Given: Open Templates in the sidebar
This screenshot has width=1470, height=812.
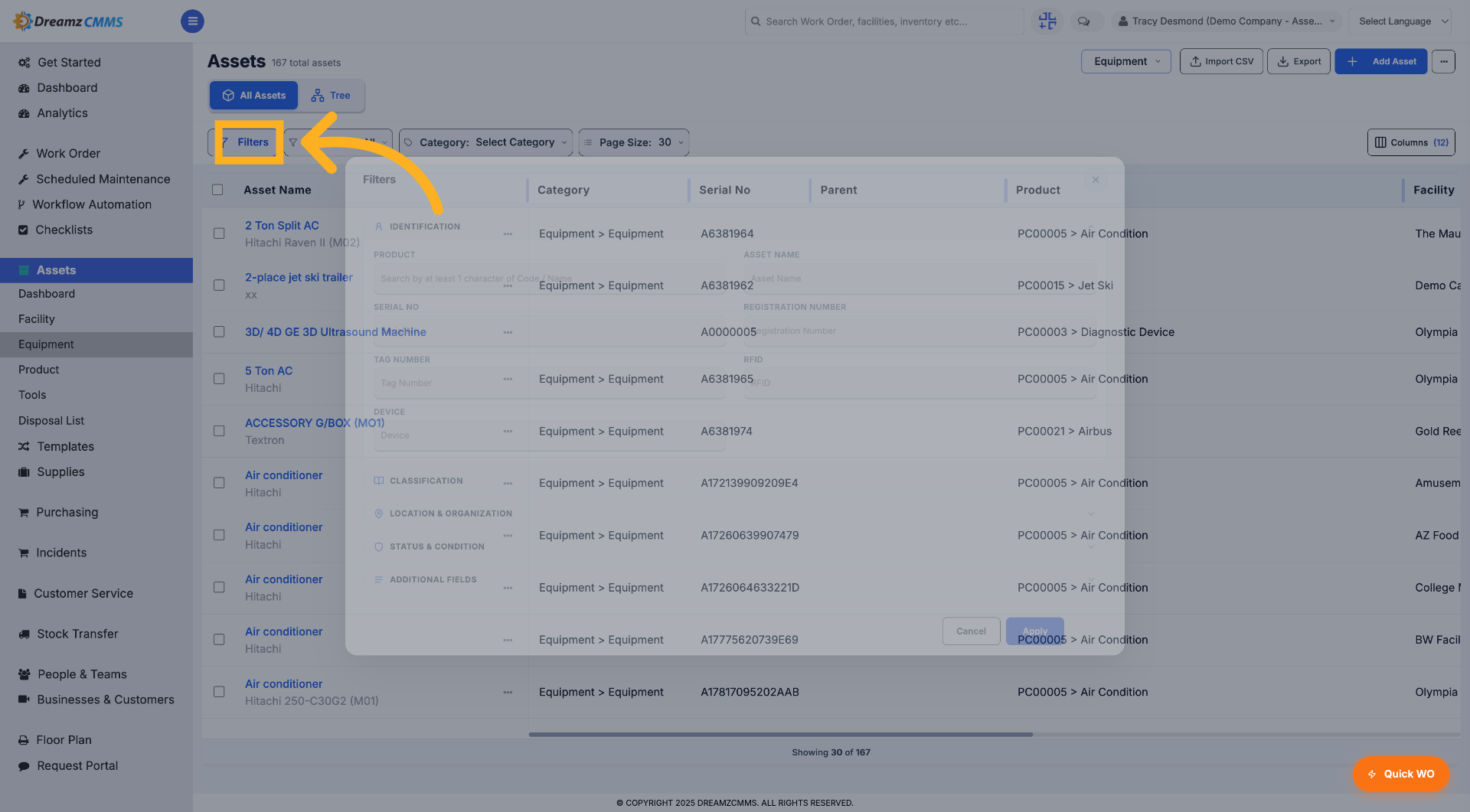Looking at the screenshot, I should pyautogui.click(x=65, y=446).
